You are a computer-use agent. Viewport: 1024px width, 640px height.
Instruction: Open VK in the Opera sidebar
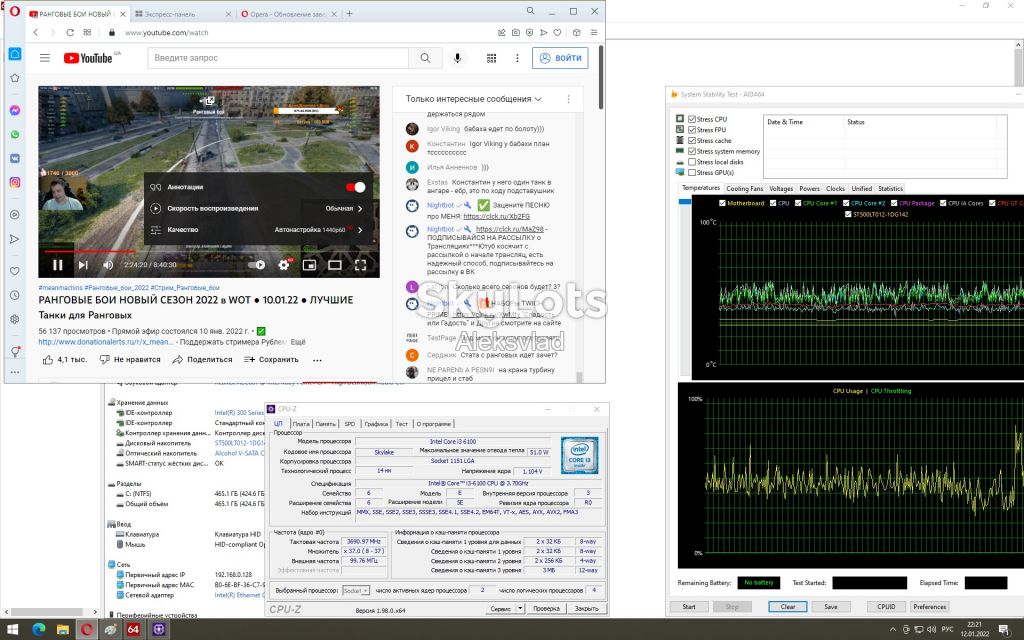point(14,158)
